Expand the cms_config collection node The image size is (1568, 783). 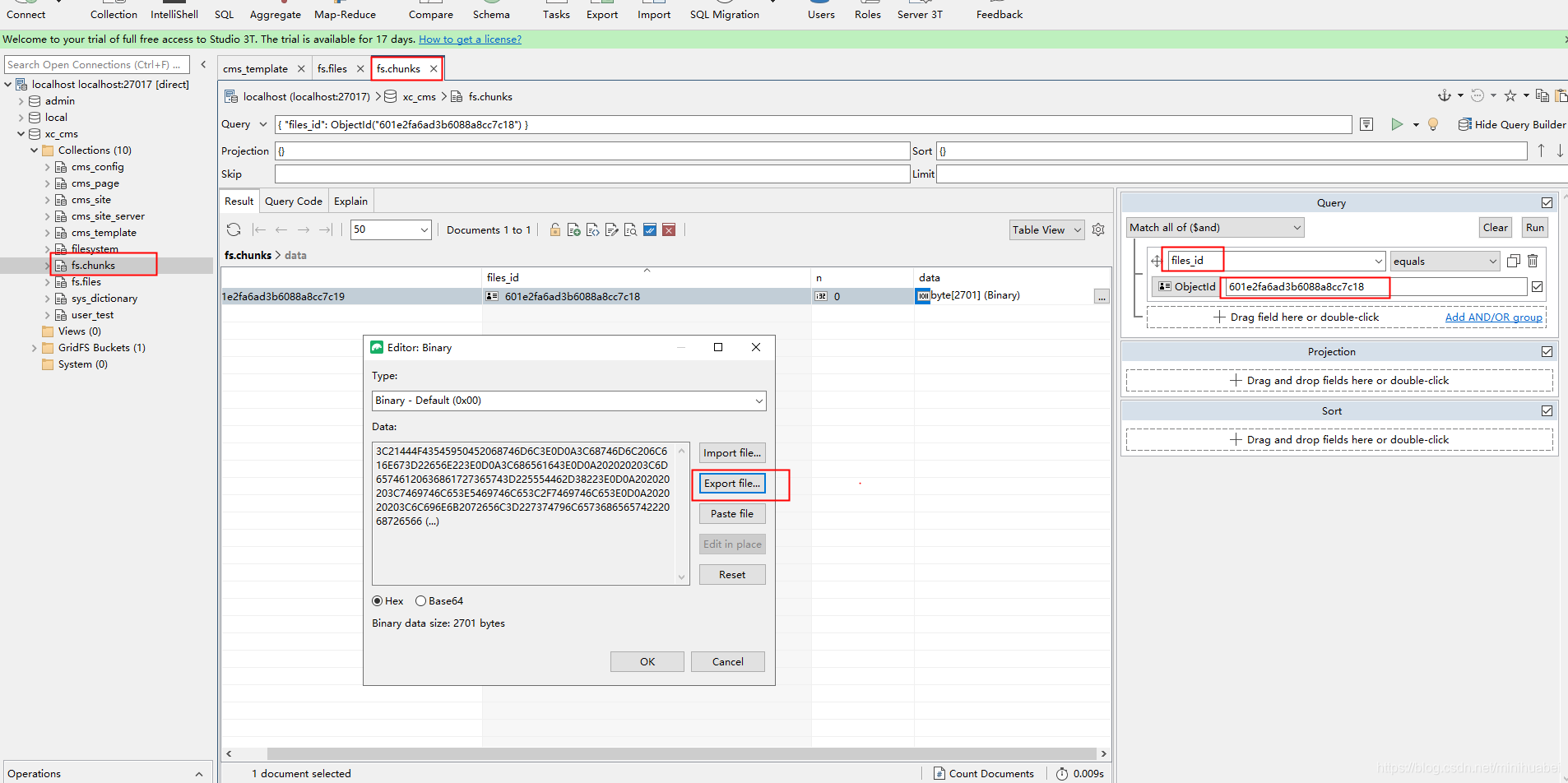point(47,167)
